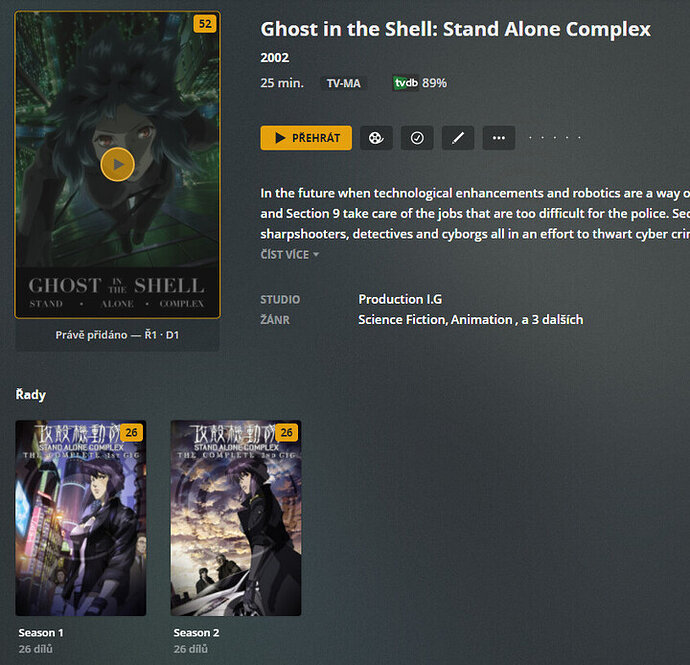The height and width of the screenshot is (665, 690).
Task: Click the 26 badge on Season 1 poster
Action: click(x=132, y=433)
